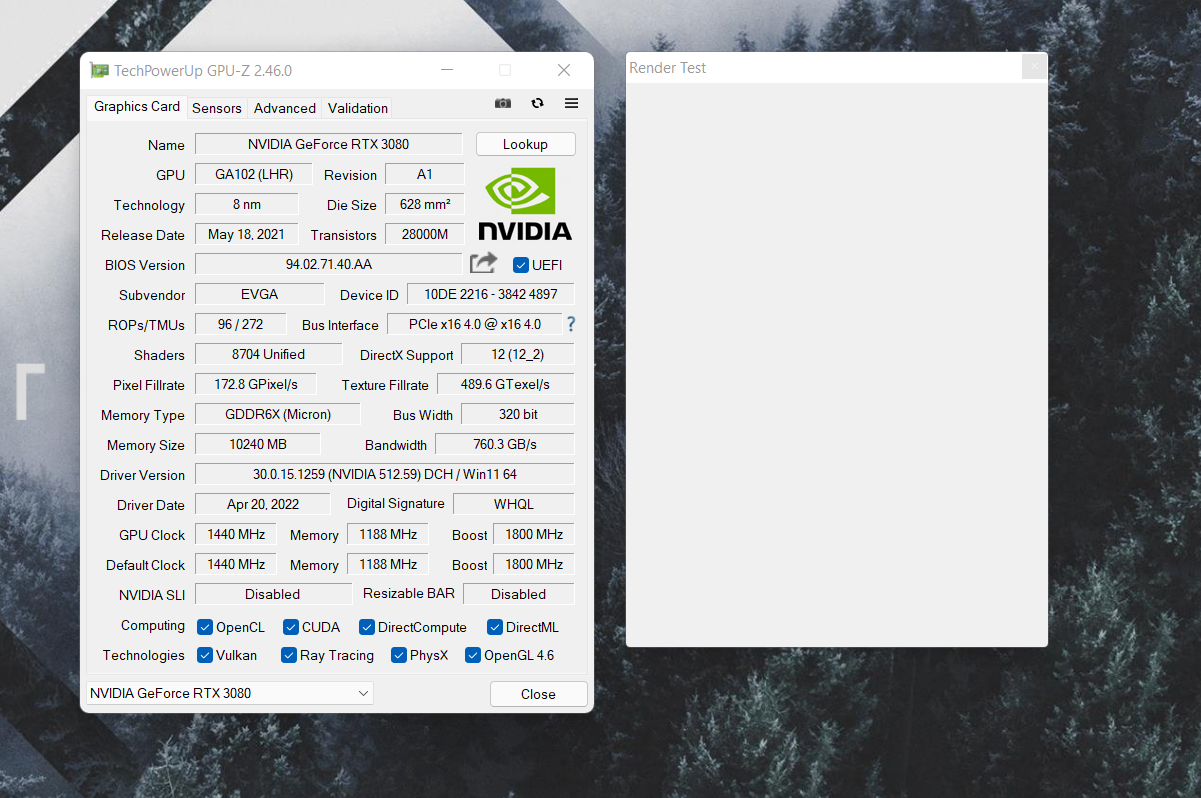Click the BIOS Version field 94.02.71.40.AA
The height and width of the screenshot is (798, 1201).
(x=329, y=264)
